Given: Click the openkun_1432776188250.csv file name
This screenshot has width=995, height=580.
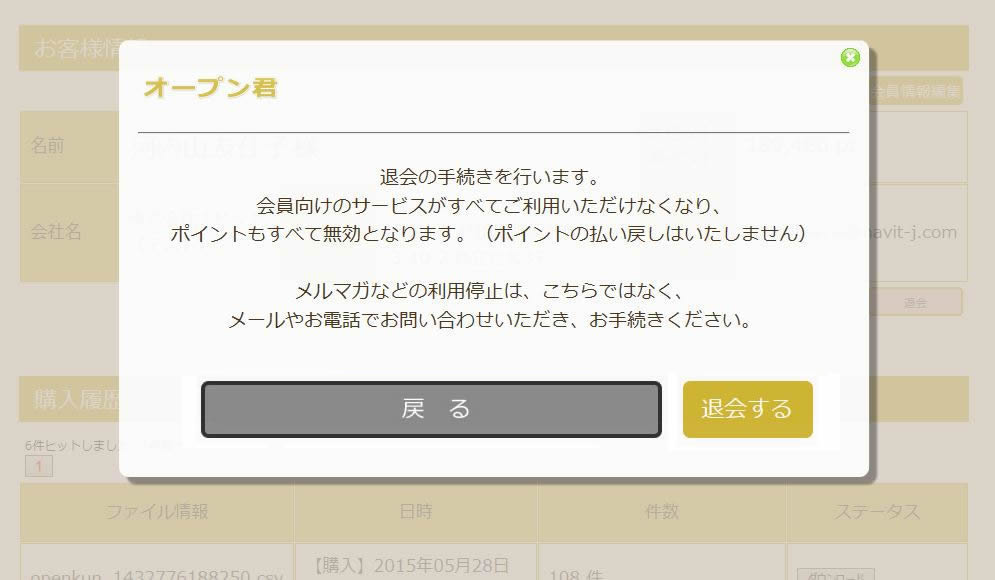Looking at the screenshot, I should click(157, 574).
